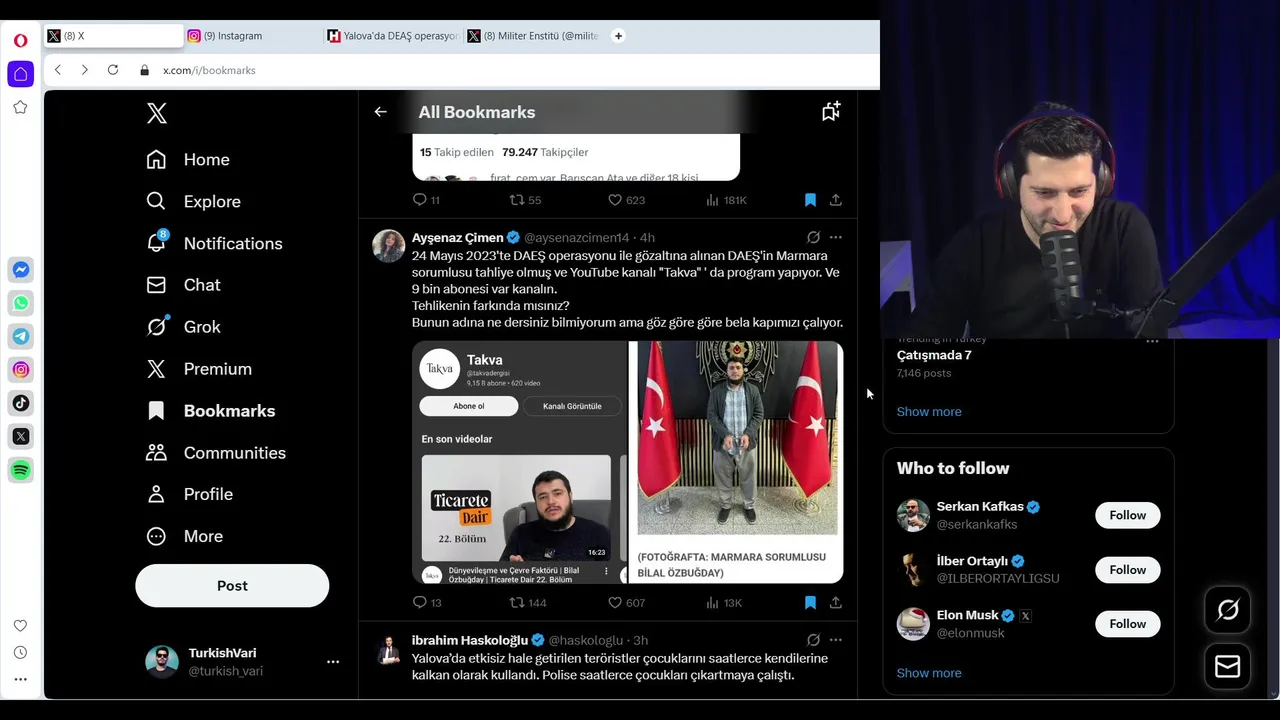Like the post with 623 likes
This screenshot has height=720, width=1280.
(x=626, y=200)
